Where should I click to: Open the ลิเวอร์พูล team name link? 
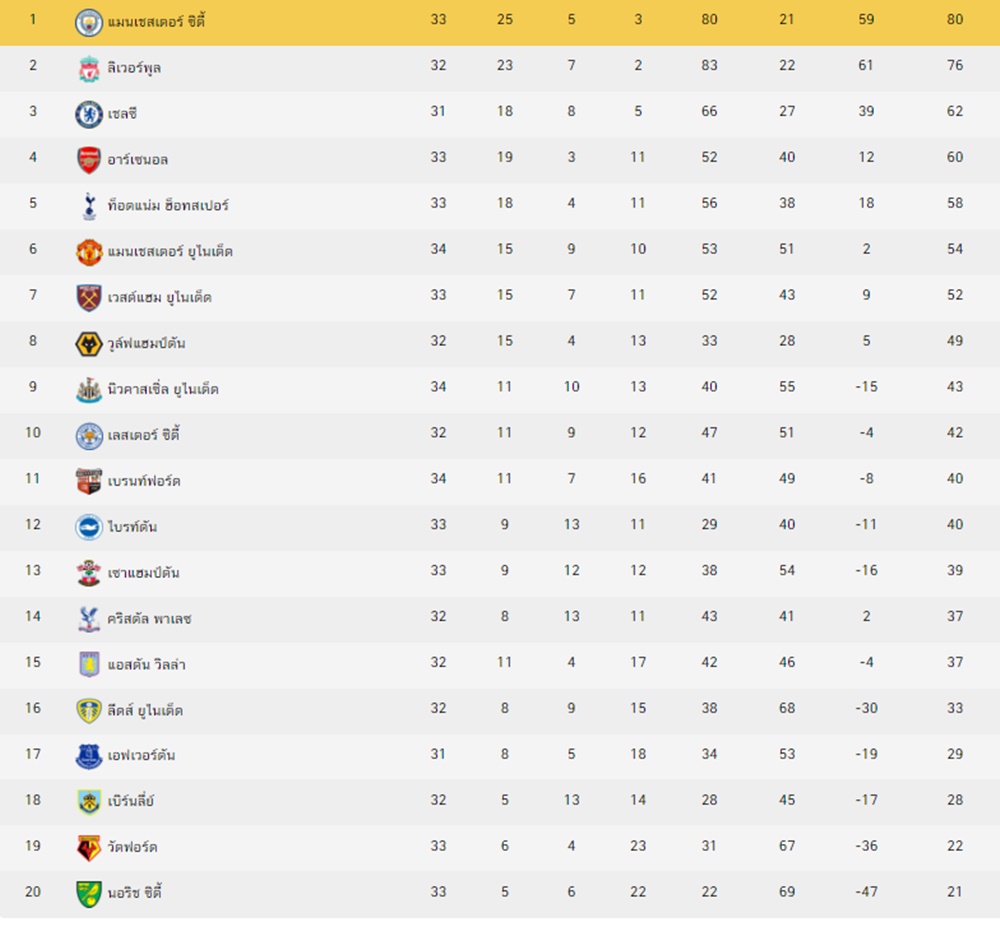(x=134, y=68)
